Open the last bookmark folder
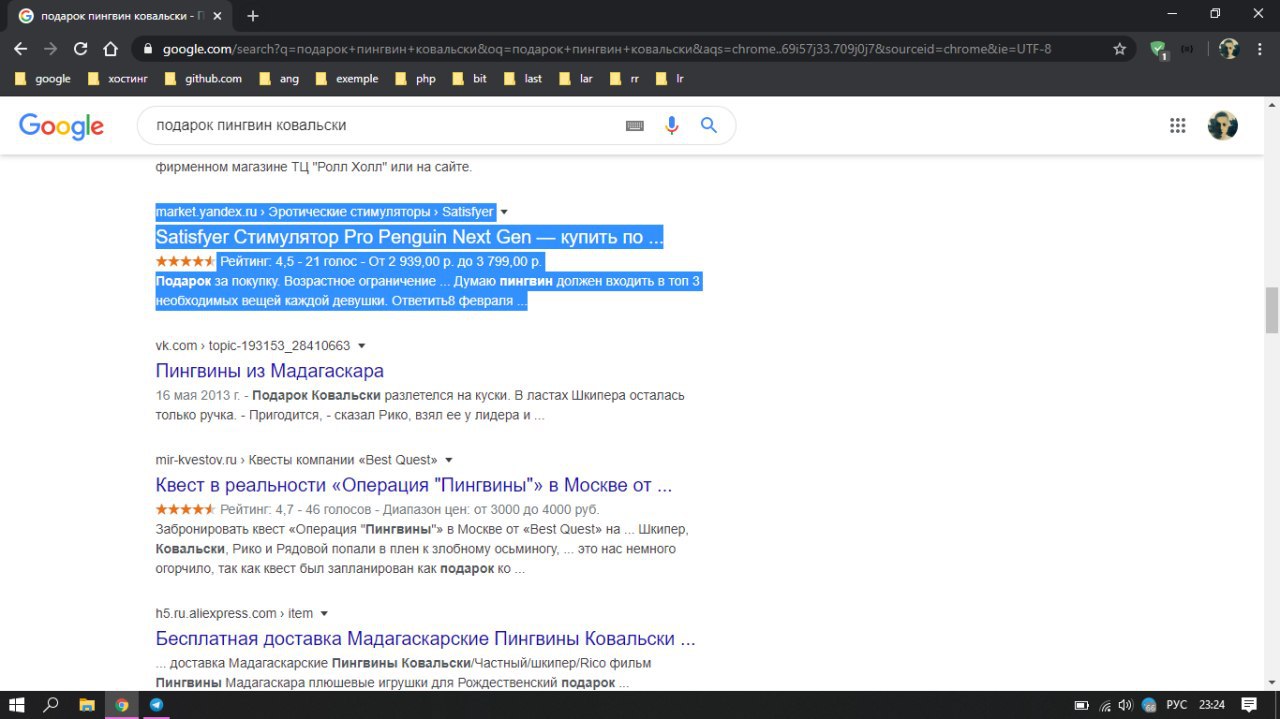Image resolution: width=1280 pixels, height=719 pixels. point(523,78)
